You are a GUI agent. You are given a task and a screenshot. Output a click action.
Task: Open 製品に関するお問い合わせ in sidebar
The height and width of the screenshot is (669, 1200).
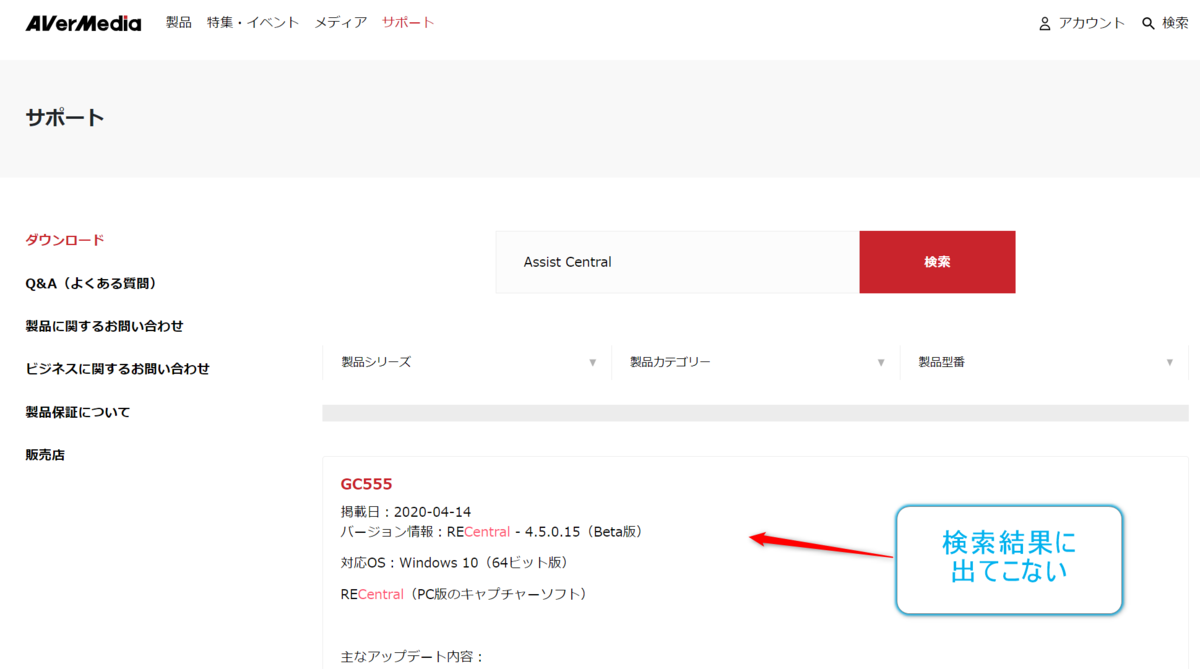tap(105, 326)
